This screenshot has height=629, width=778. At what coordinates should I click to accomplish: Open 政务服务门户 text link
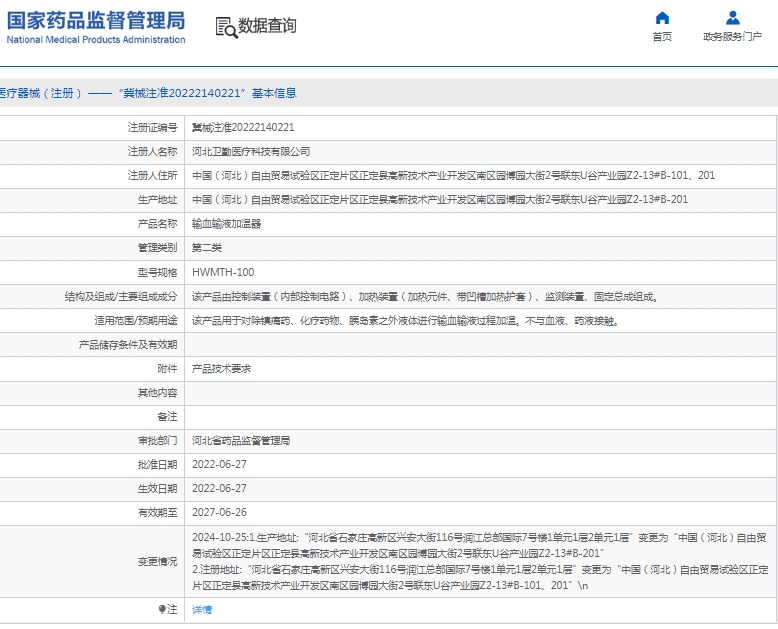click(x=732, y=37)
